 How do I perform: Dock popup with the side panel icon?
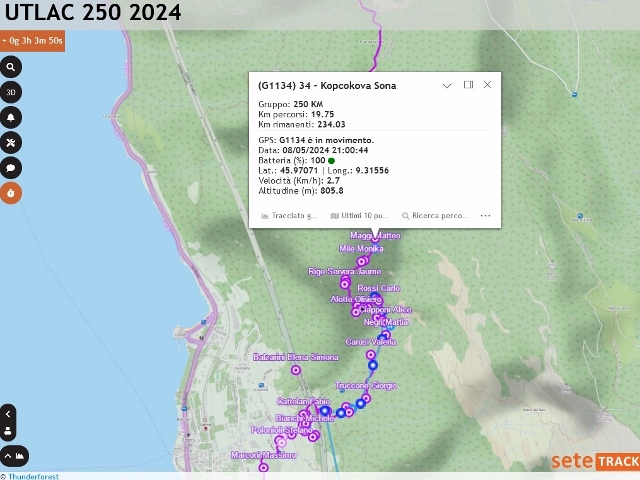tap(468, 84)
